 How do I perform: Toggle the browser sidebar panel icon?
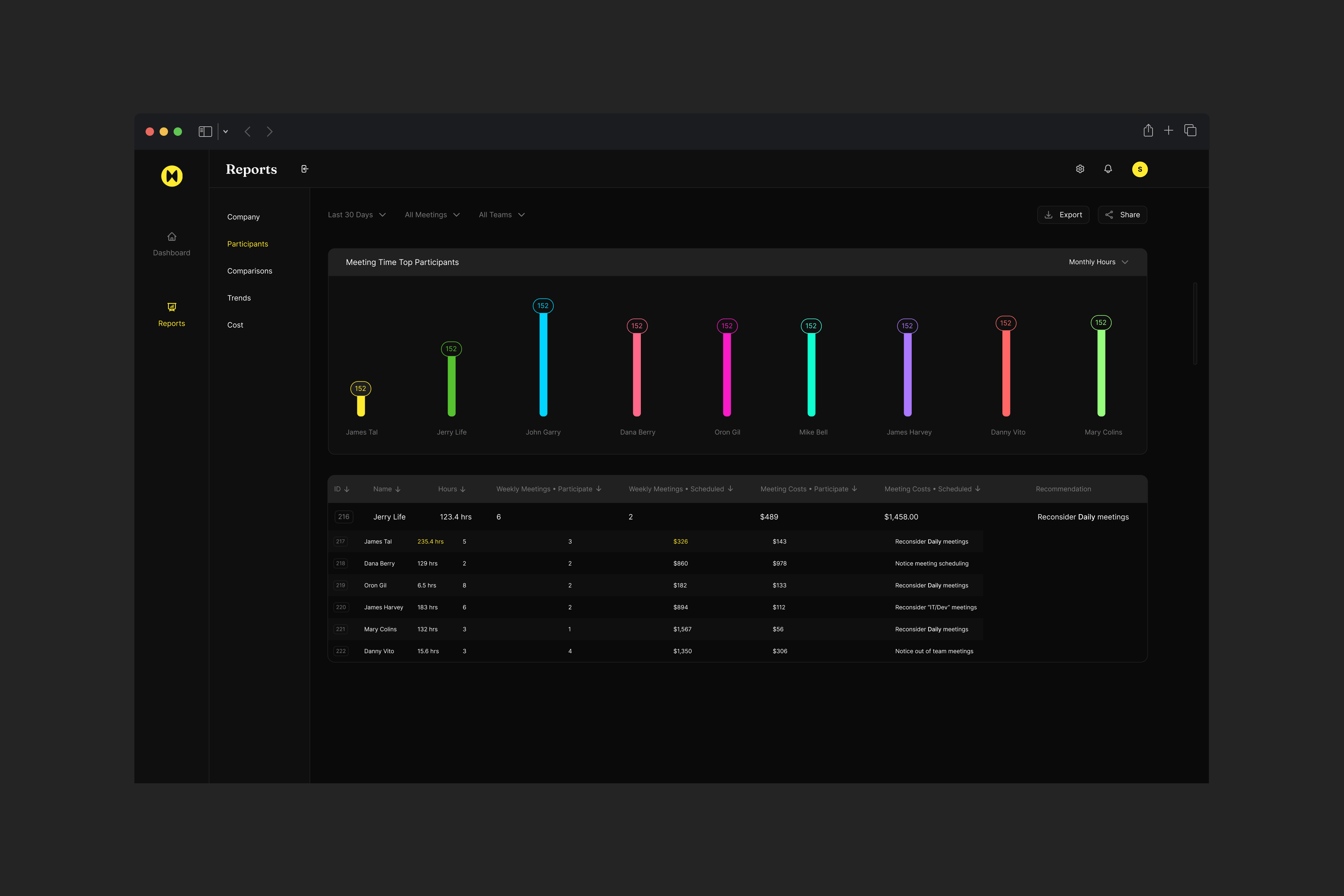(205, 132)
